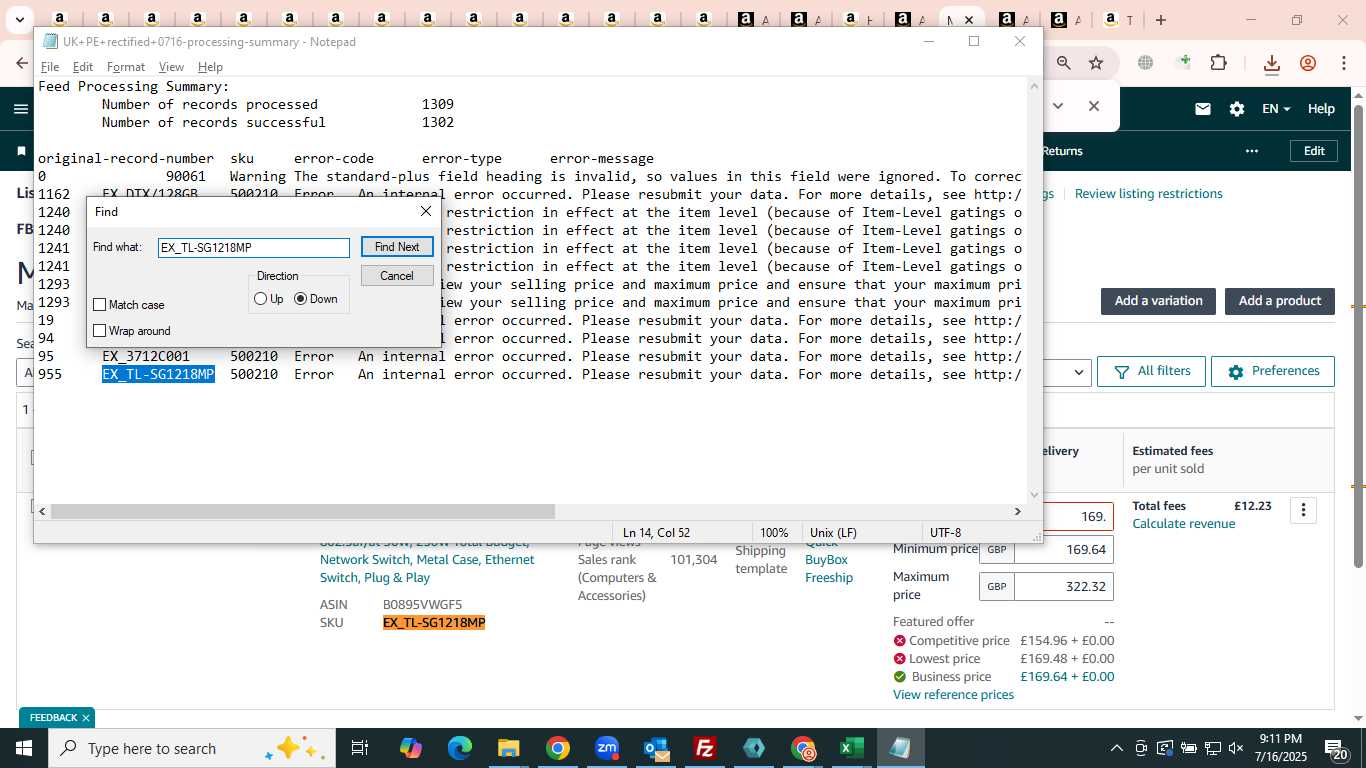Launch Microsoft Edge from the taskbar
The height and width of the screenshot is (768, 1366).
tap(459, 748)
